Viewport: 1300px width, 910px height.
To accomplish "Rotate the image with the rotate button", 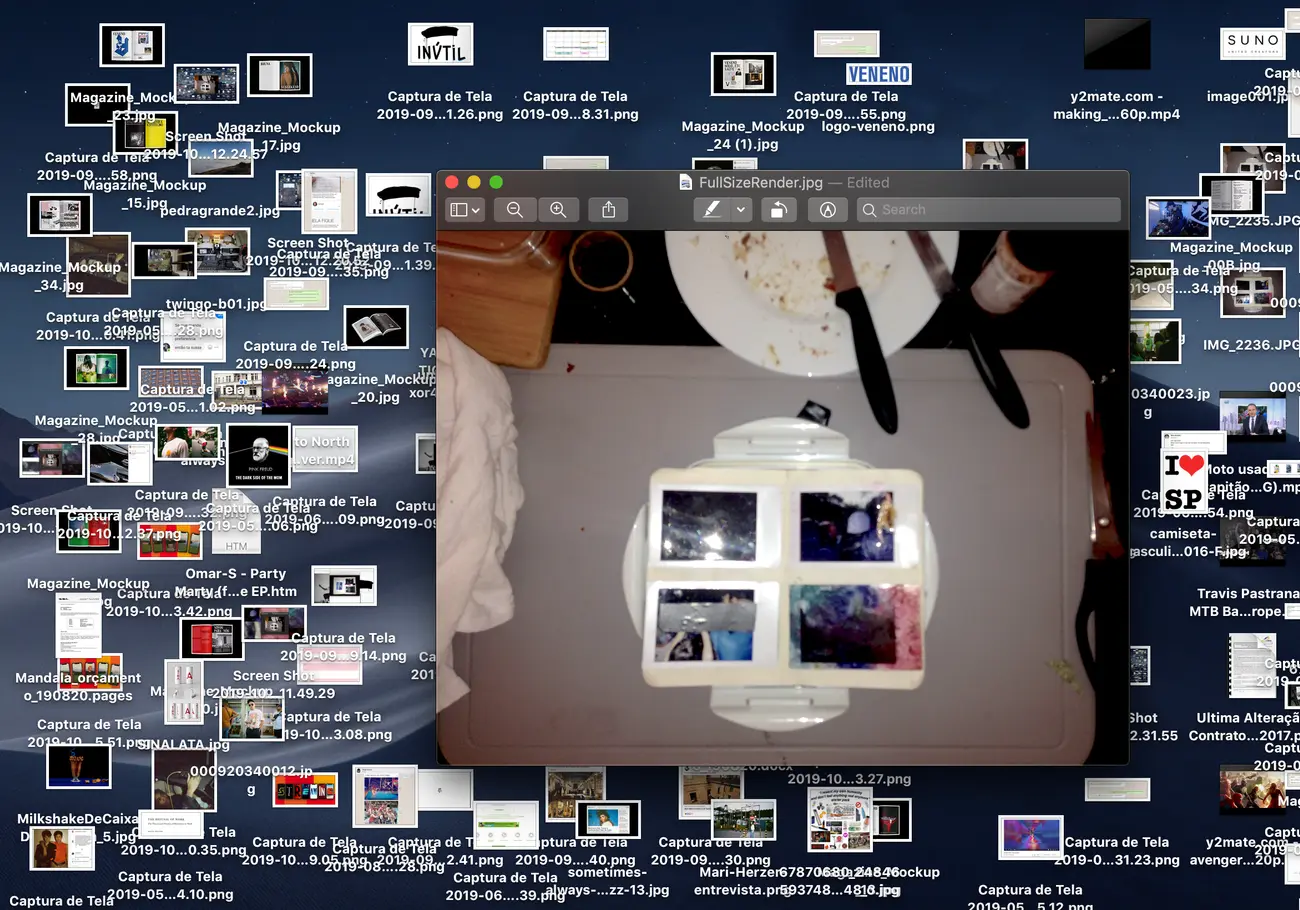I will pyautogui.click(x=779, y=210).
